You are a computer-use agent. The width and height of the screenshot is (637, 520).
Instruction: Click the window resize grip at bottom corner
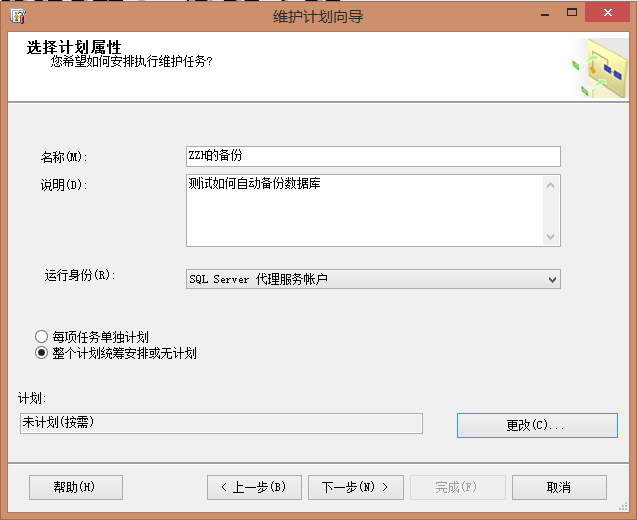coord(623,506)
